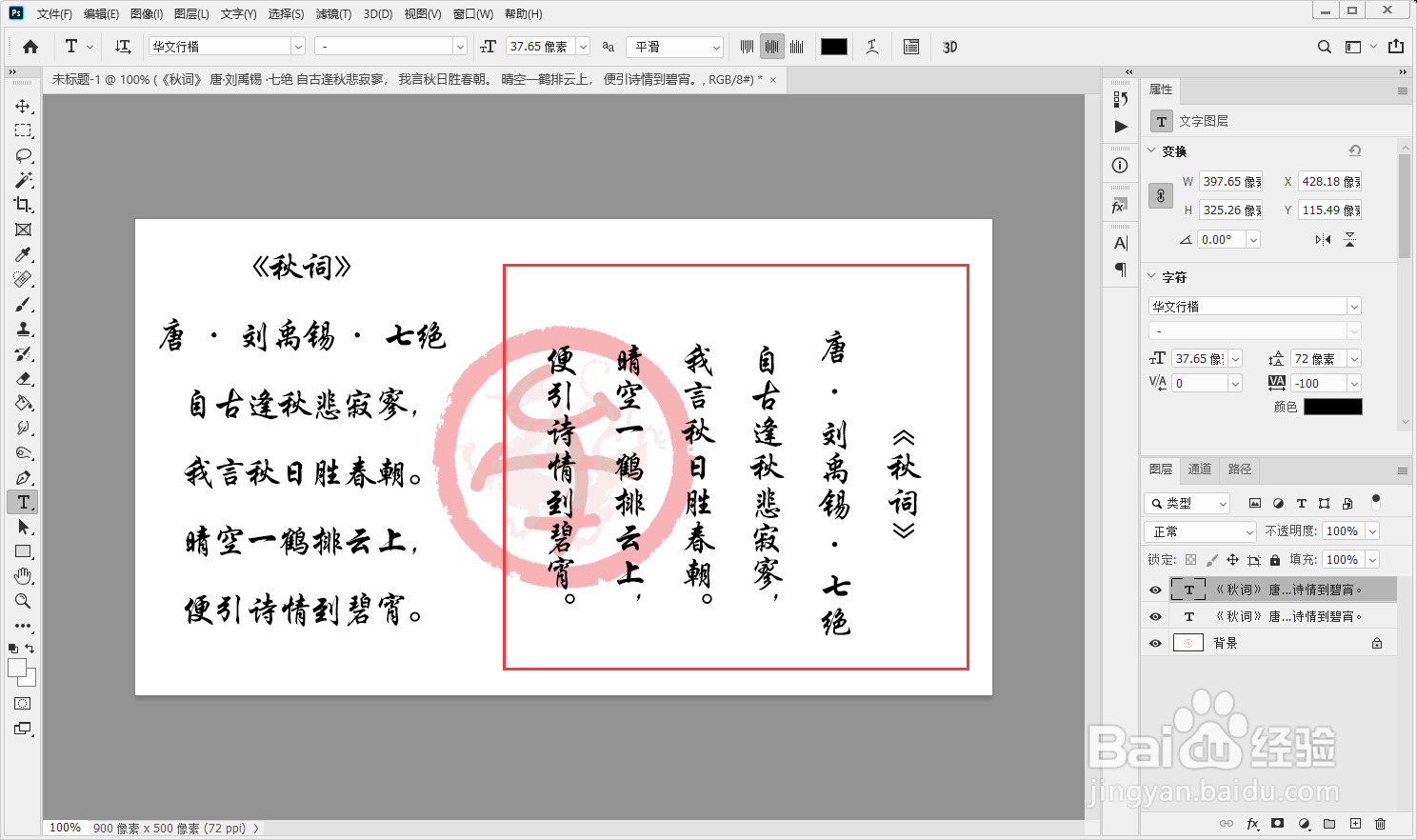Open layer filter 类型 dropdown
Screen dimensions: 1417x840
[x=1187, y=503]
